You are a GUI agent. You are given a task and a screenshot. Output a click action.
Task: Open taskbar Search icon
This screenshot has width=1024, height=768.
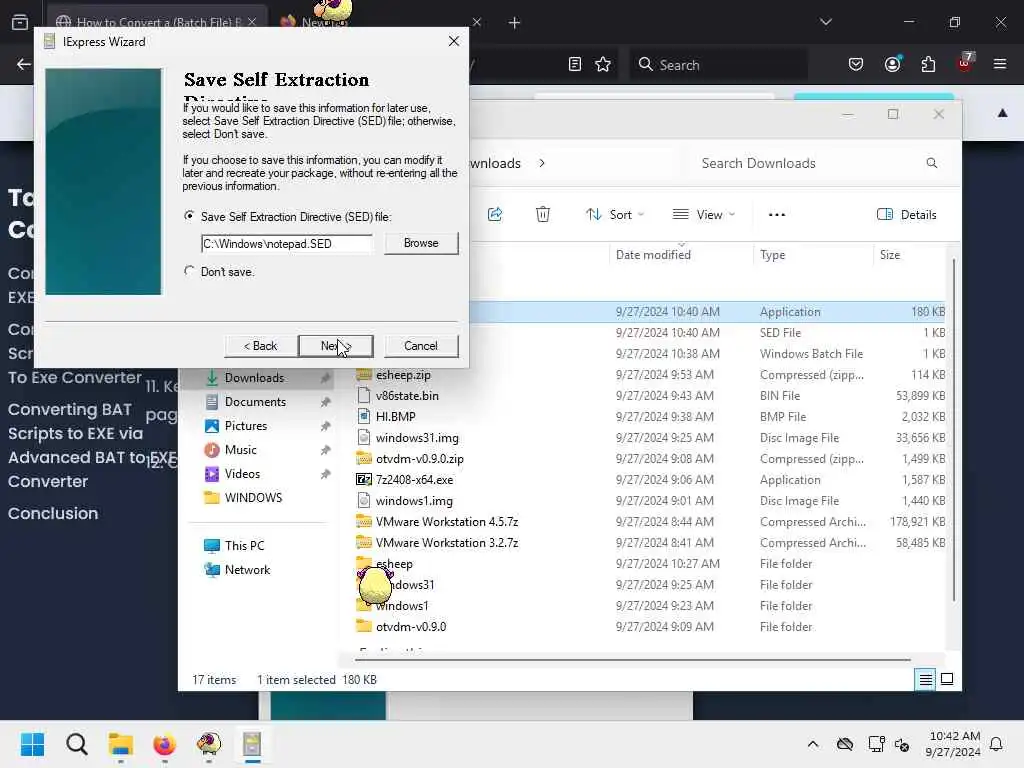pyautogui.click(x=76, y=744)
